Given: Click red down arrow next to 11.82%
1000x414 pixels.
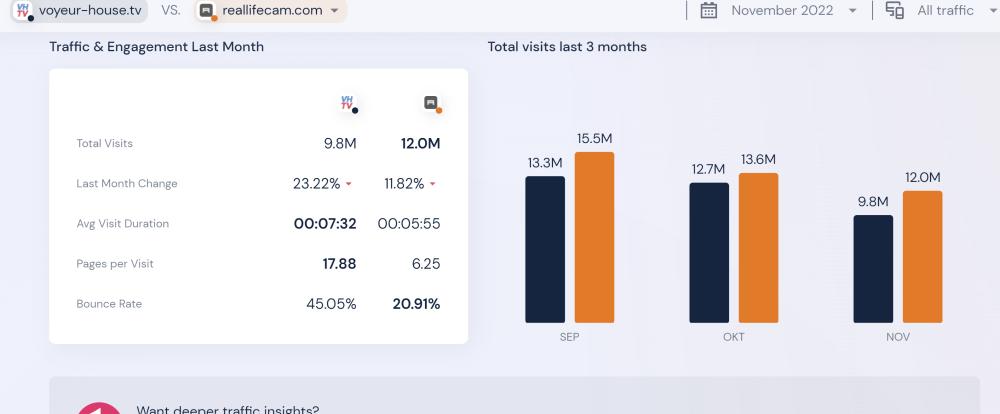Looking at the screenshot, I should coord(432,185).
